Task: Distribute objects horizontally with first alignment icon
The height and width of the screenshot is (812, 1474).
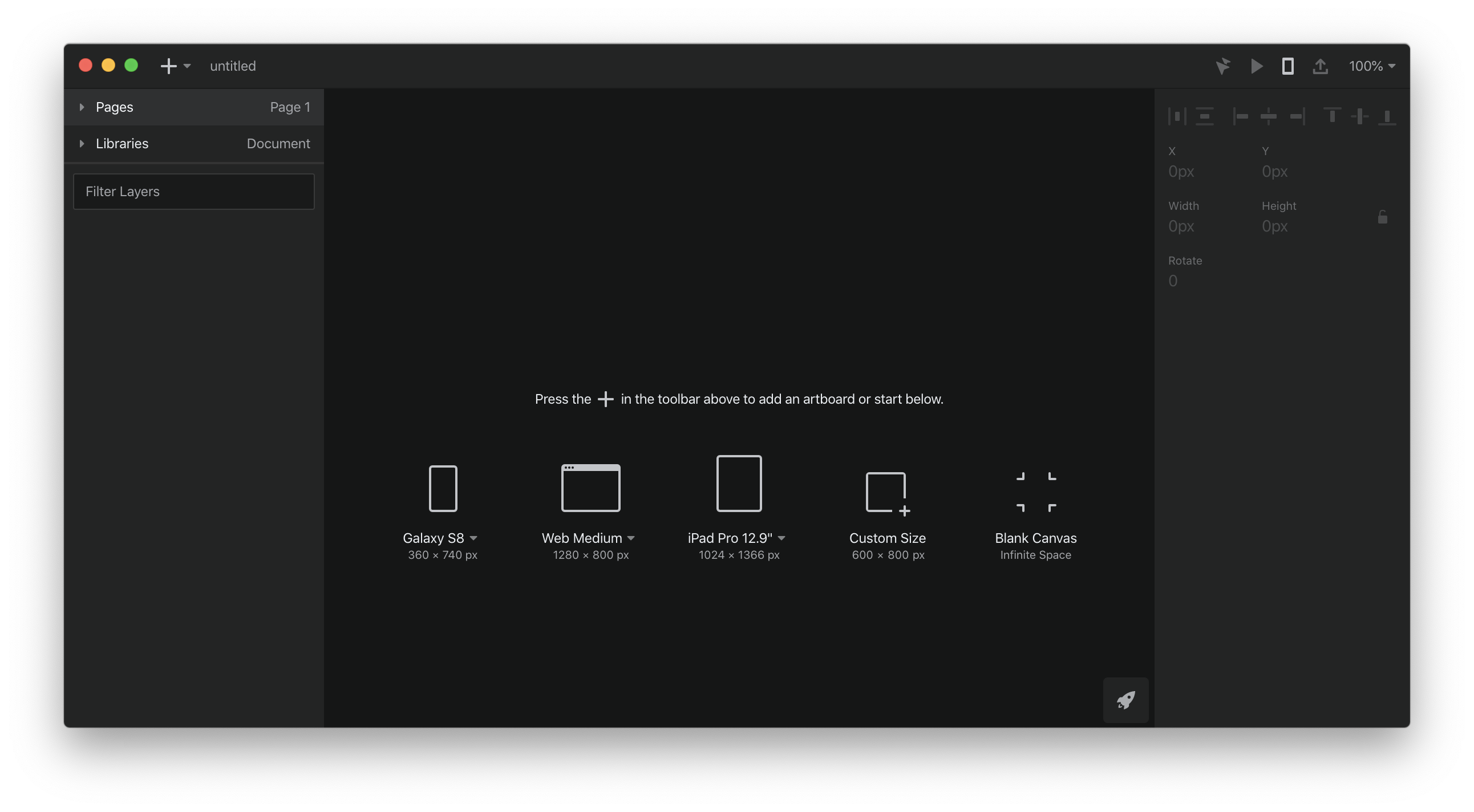Action: 1177,116
